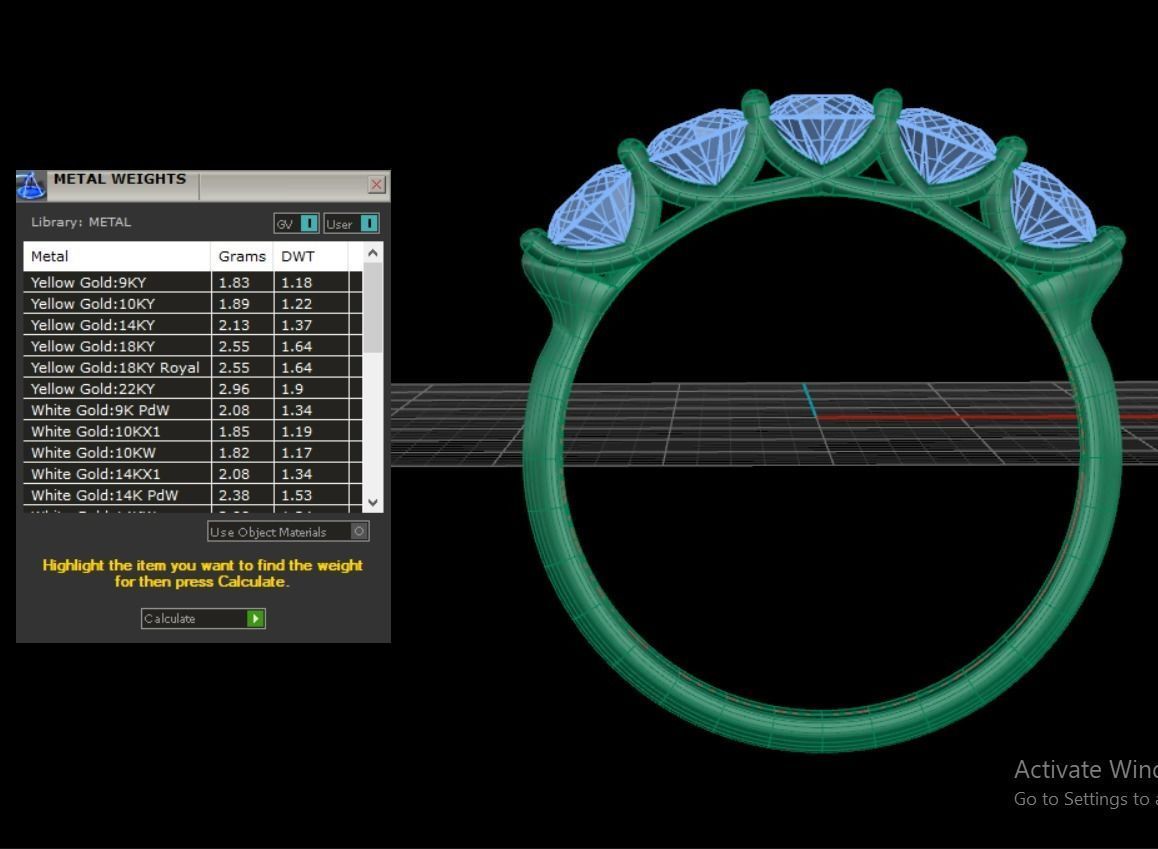
Task: Click the metal list scroll down arrow
Action: [373, 502]
